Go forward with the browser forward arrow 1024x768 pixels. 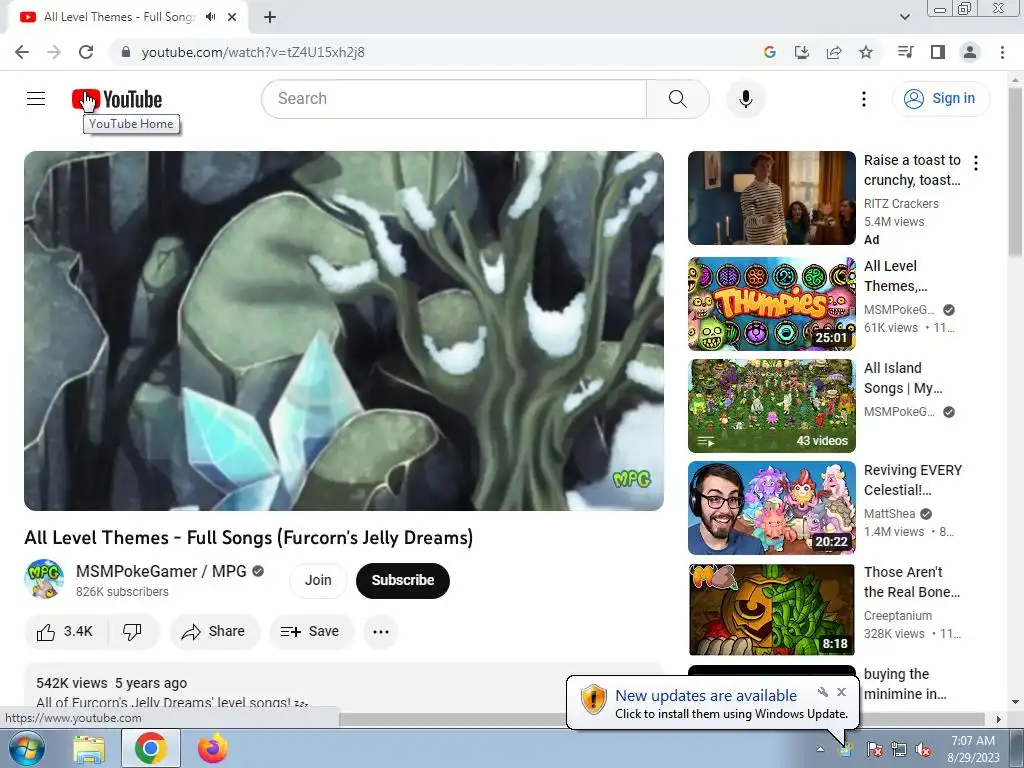(x=54, y=52)
